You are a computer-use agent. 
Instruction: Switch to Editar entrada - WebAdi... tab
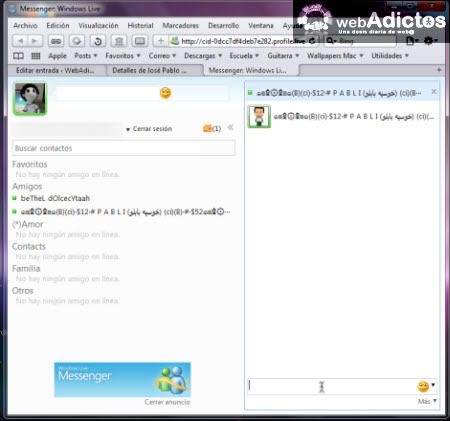(x=57, y=70)
